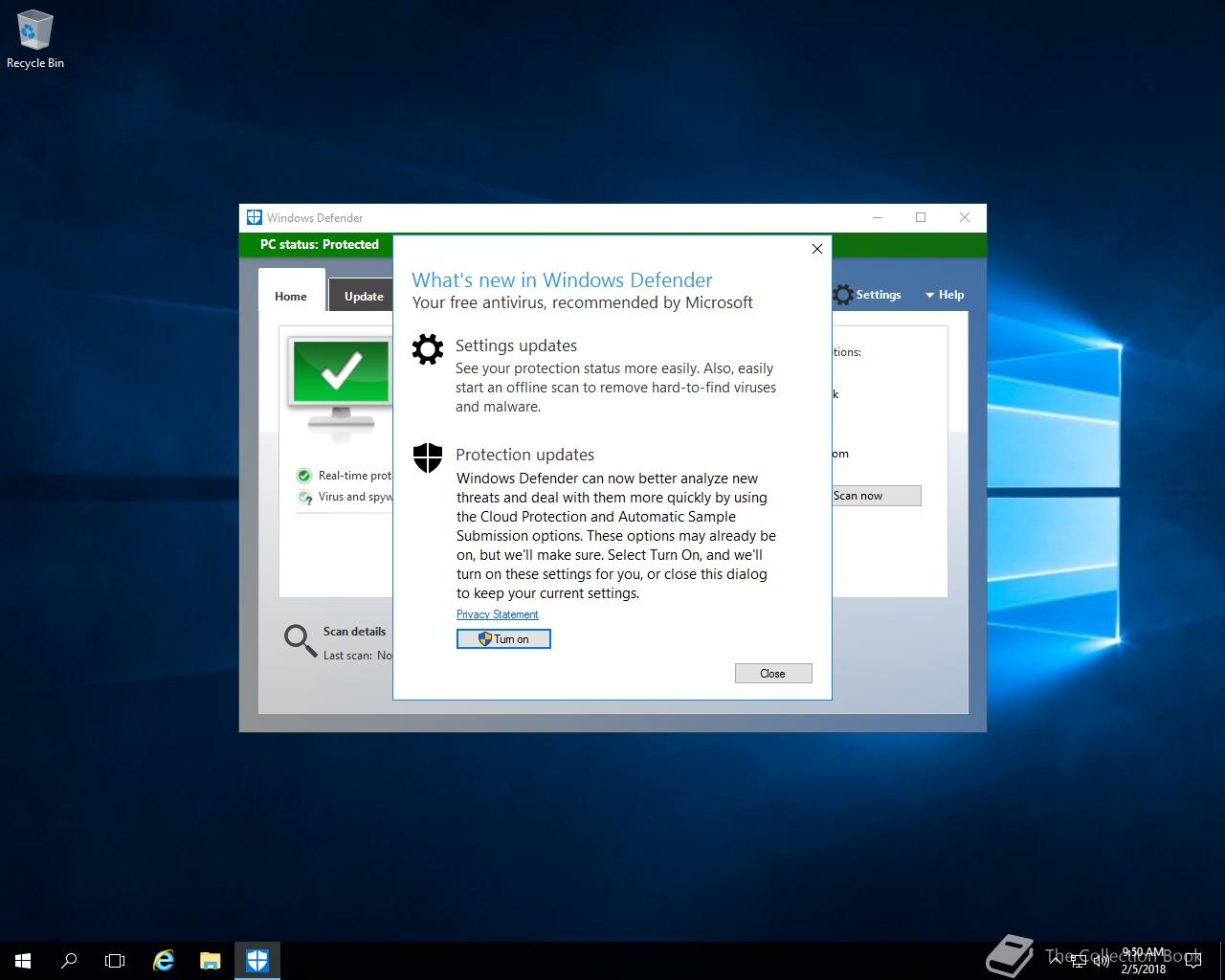1225x980 pixels.
Task: Click the question-mark icon beside Virus and spyware
Action: click(303, 497)
